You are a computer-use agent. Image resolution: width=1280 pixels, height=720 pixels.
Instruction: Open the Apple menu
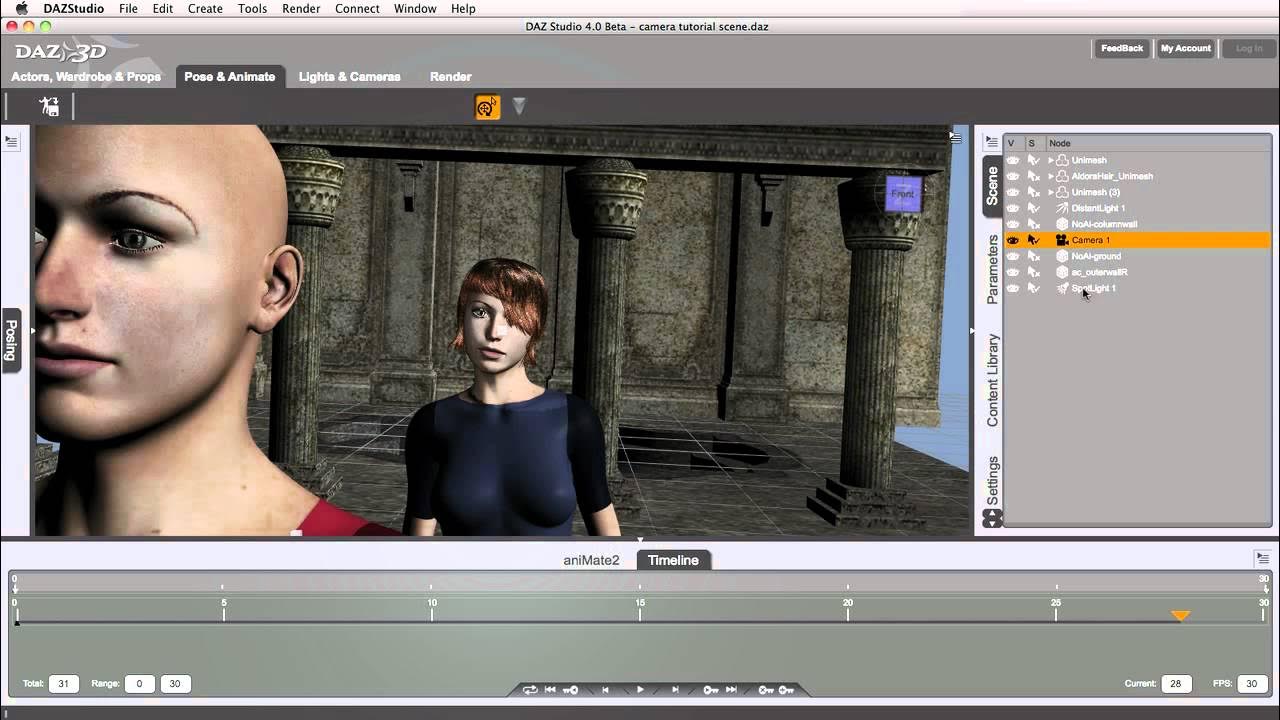[21, 8]
